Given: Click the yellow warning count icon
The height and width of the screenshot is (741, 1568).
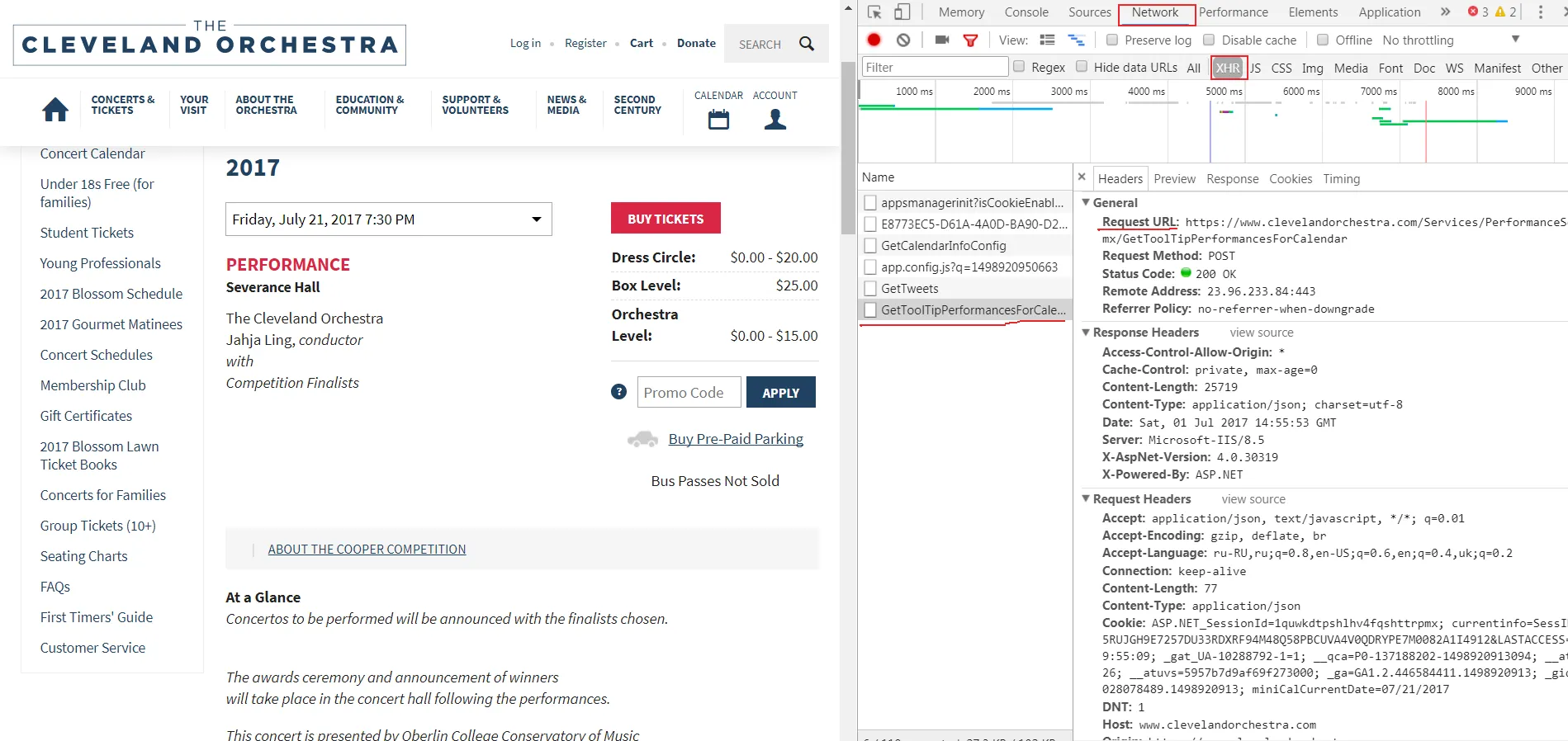Looking at the screenshot, I should point(1500,12).
